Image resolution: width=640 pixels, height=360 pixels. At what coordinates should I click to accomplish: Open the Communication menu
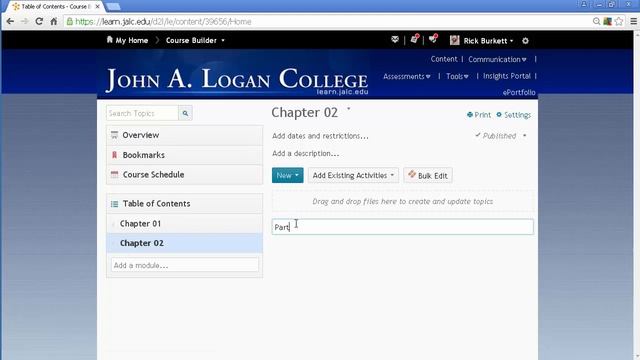pyautogui.click(x=497, y=59)
